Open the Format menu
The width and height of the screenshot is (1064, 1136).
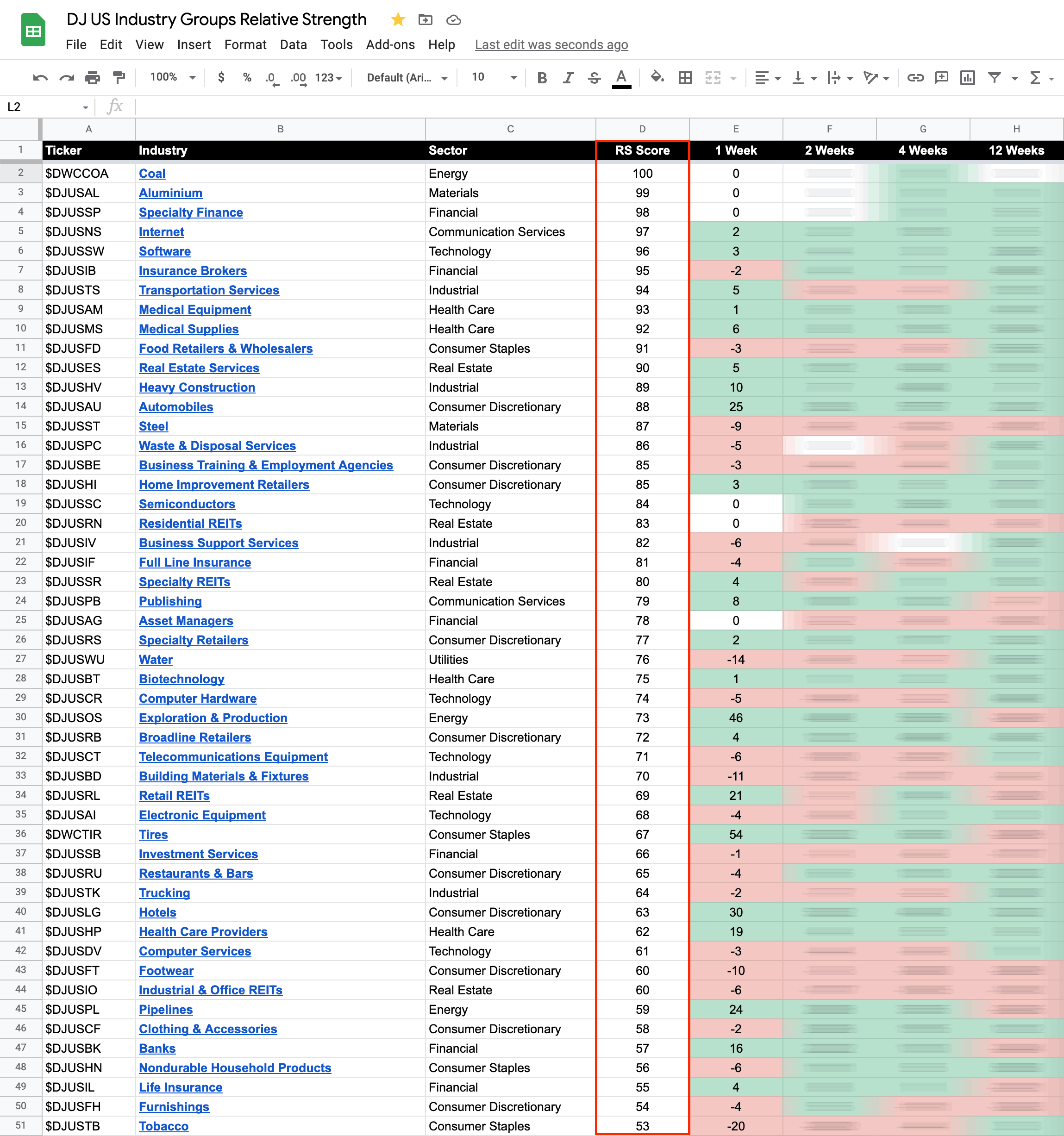pyautogui.click(x=245, y=44)
